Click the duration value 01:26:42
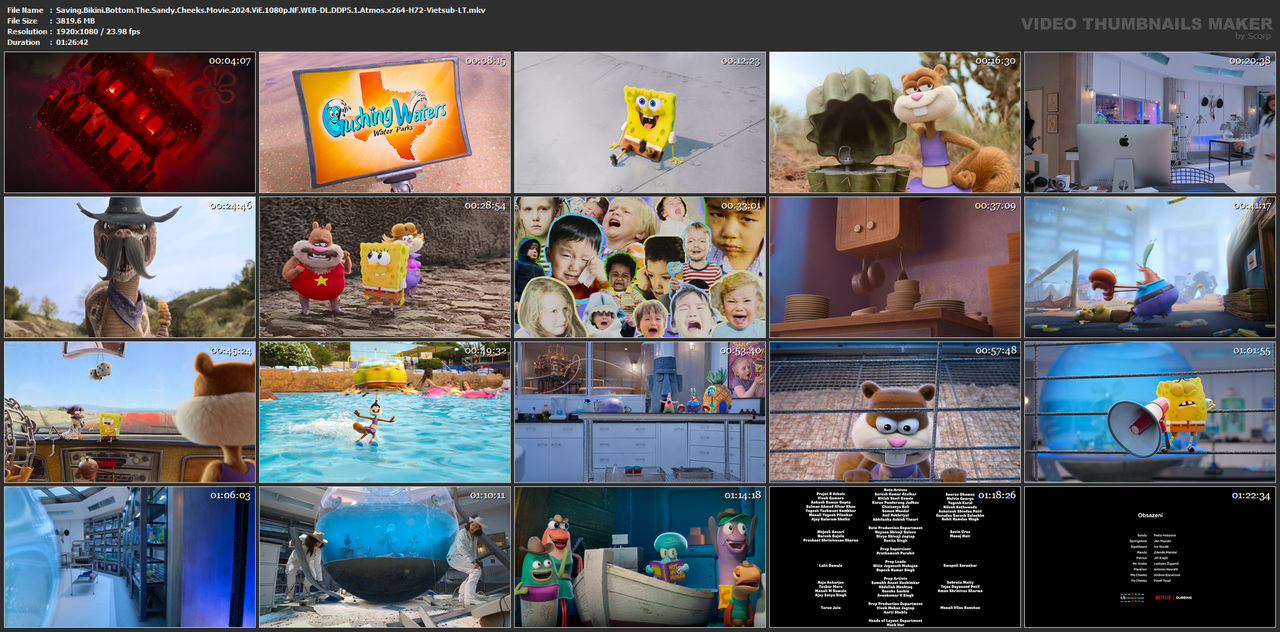Image resolution: width=1280 pixels, height=632 pixels. pos(74,42)
